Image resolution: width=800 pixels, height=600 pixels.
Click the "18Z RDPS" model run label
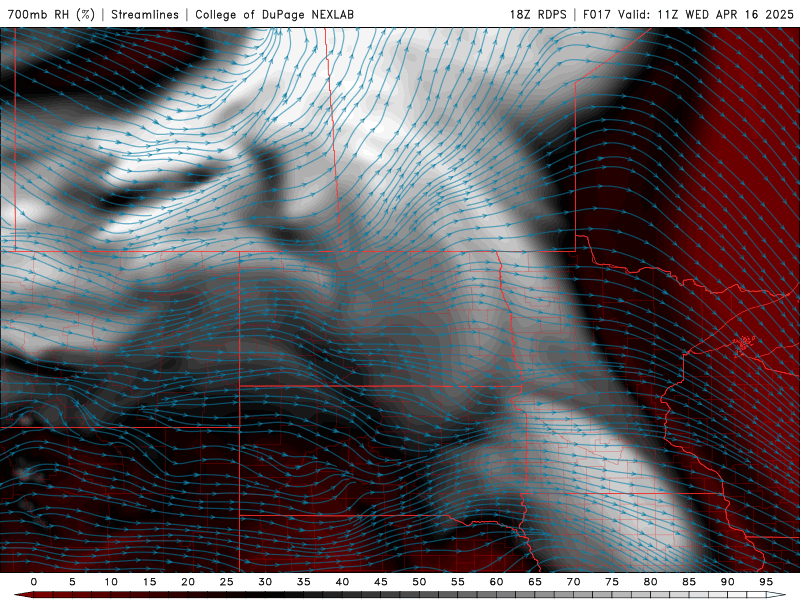(x=538, y=14)
